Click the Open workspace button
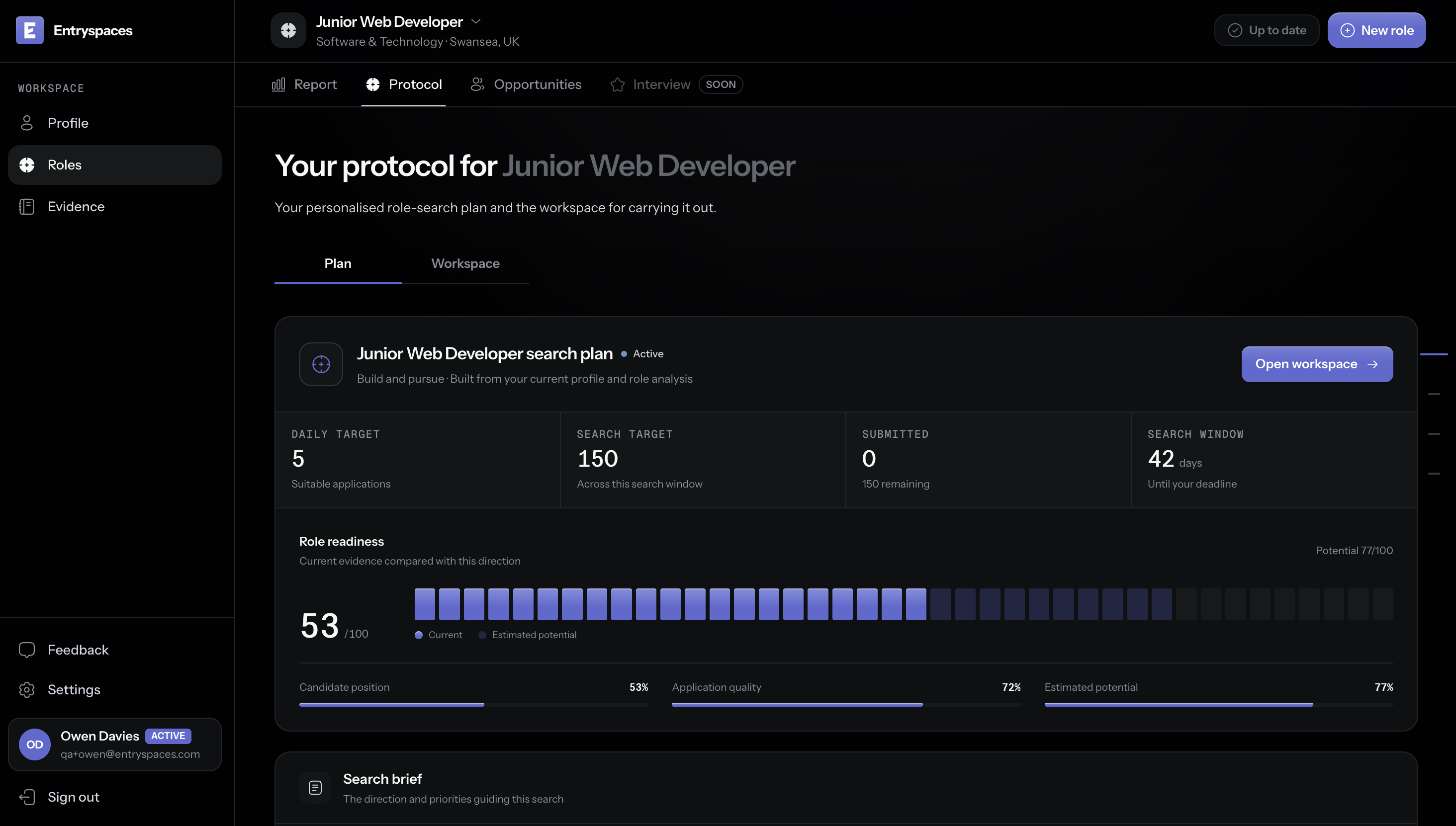 click(x=1317, y=364)
